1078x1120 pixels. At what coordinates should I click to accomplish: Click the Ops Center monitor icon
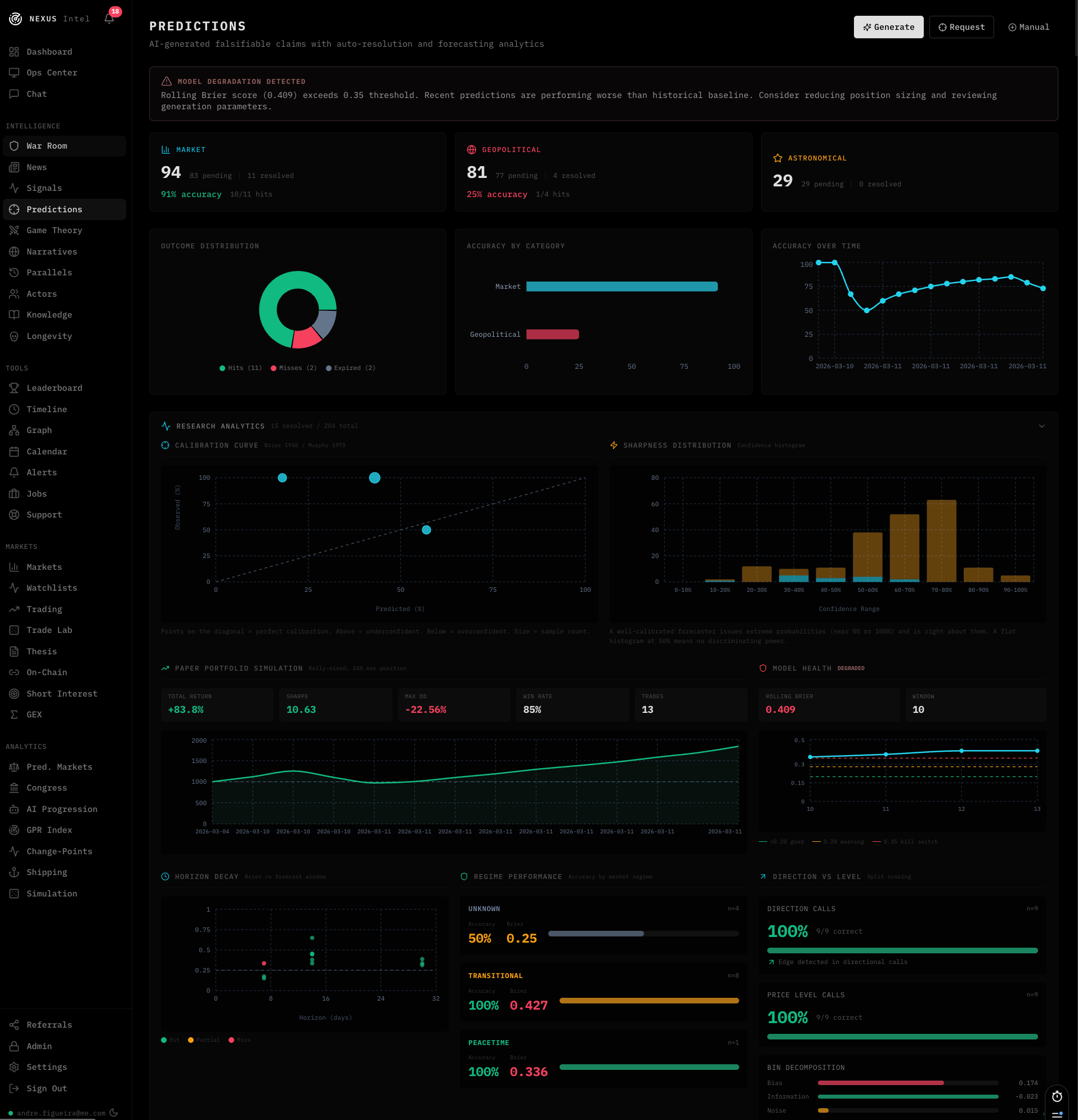14,73
